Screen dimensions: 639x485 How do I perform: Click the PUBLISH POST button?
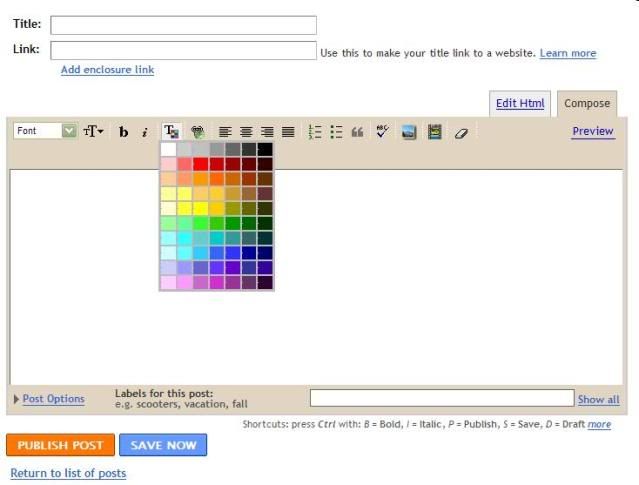(60, 445)
